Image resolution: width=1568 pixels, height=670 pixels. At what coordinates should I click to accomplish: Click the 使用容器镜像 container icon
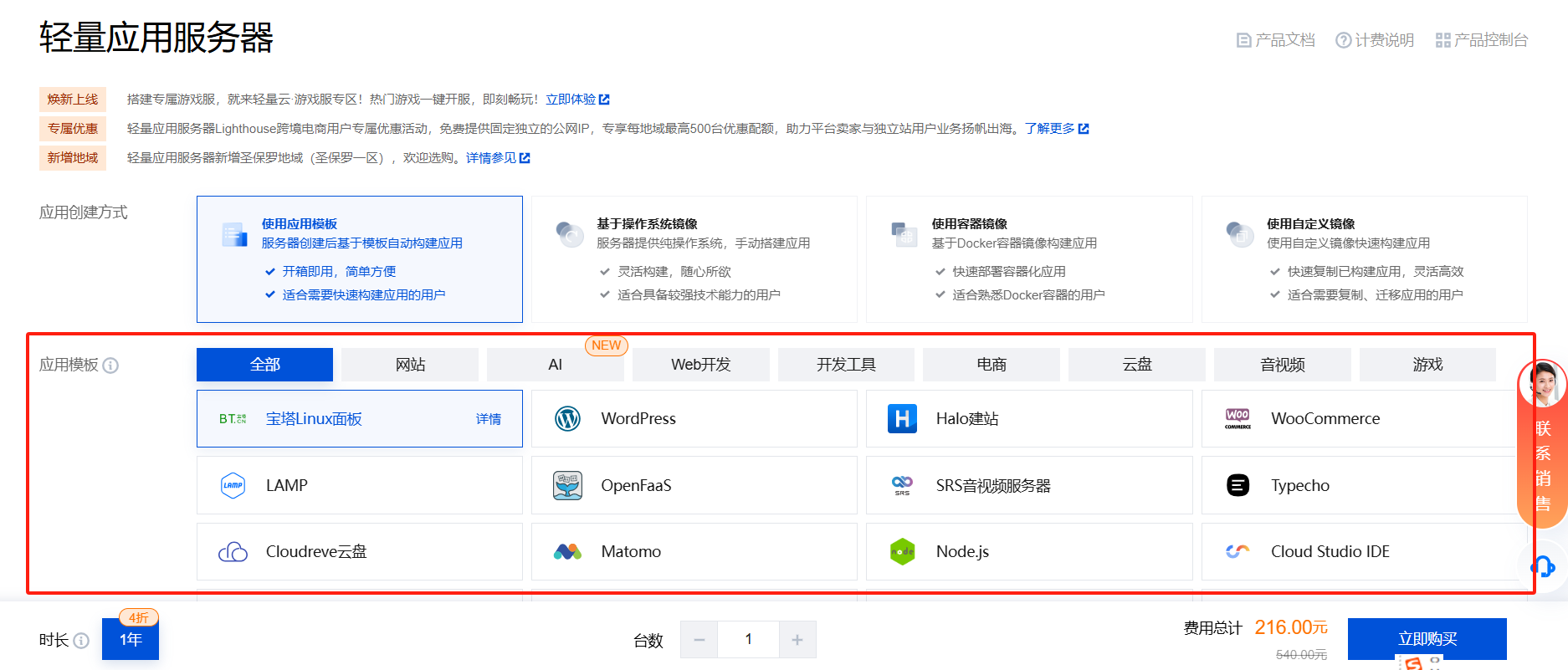pos(904,234)
